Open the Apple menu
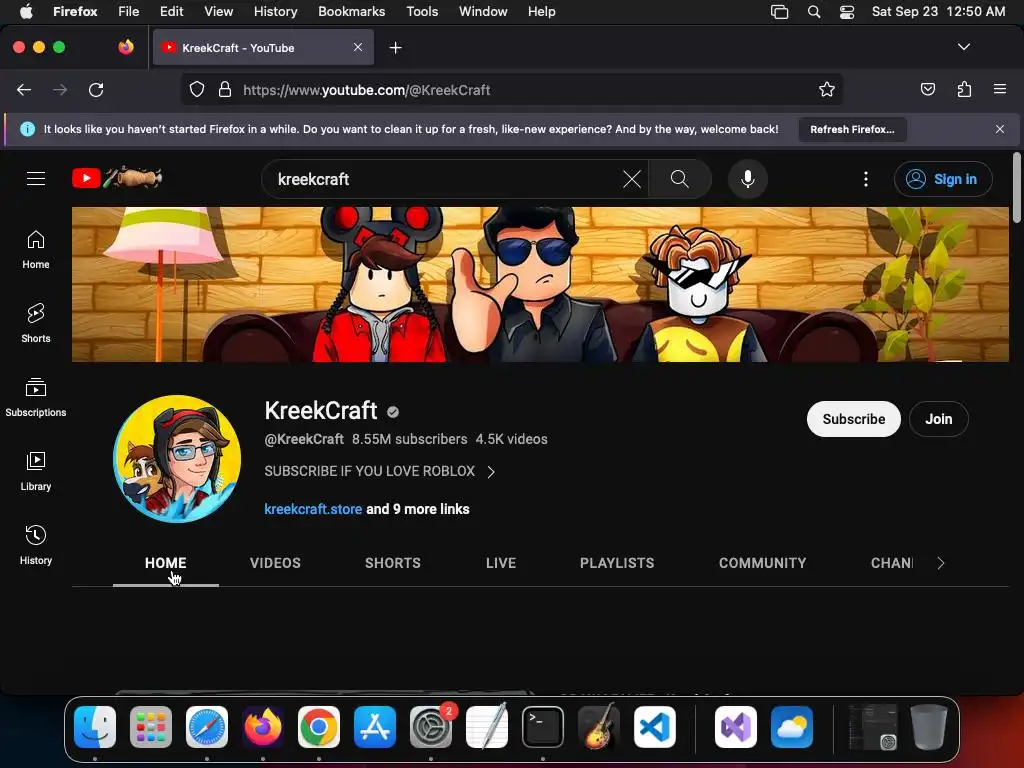The image size is (1024, 768). [26, 12]
